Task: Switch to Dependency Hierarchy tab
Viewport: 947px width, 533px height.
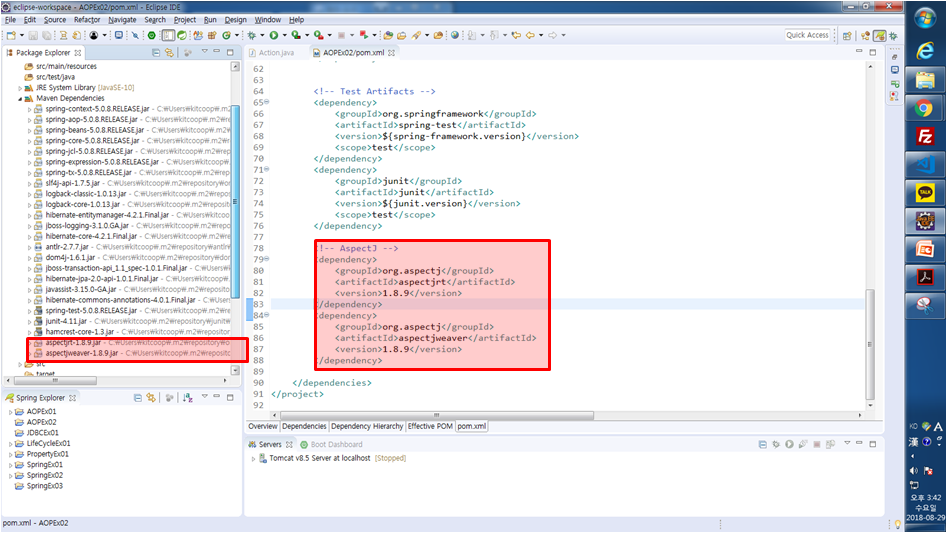Action: tap(367, 426)
